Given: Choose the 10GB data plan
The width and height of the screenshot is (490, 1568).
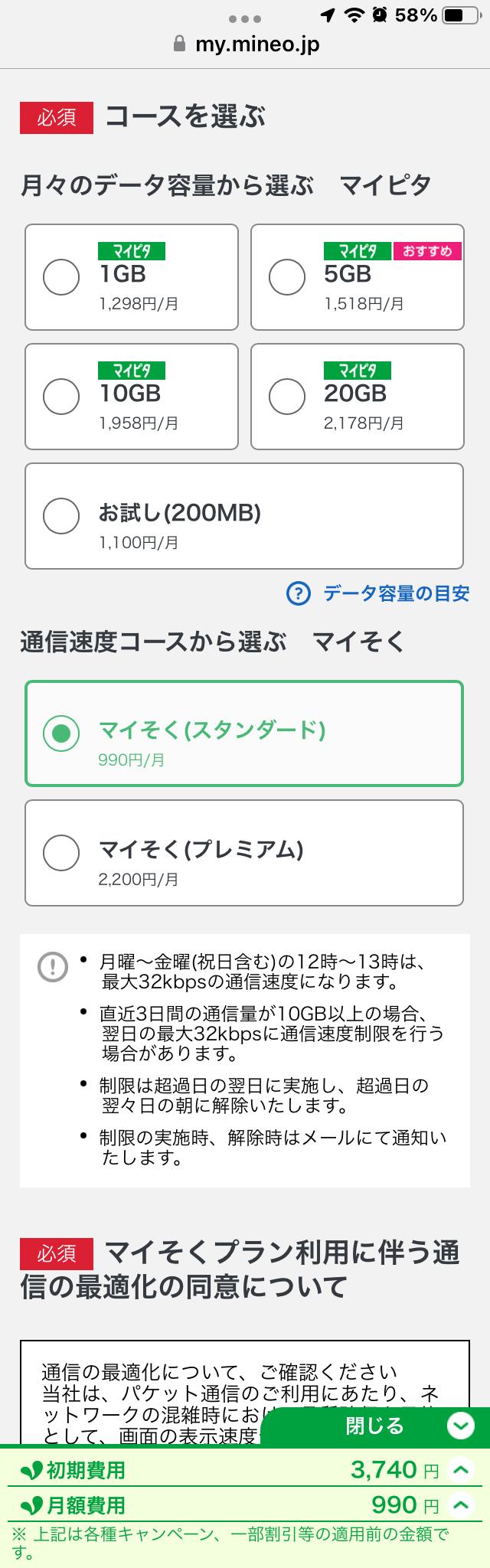Looking at the screenshot, I should click(61, 397).
